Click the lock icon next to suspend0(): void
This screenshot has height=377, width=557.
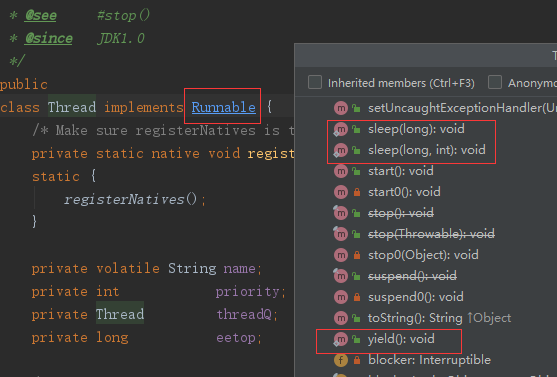point(357,297)
